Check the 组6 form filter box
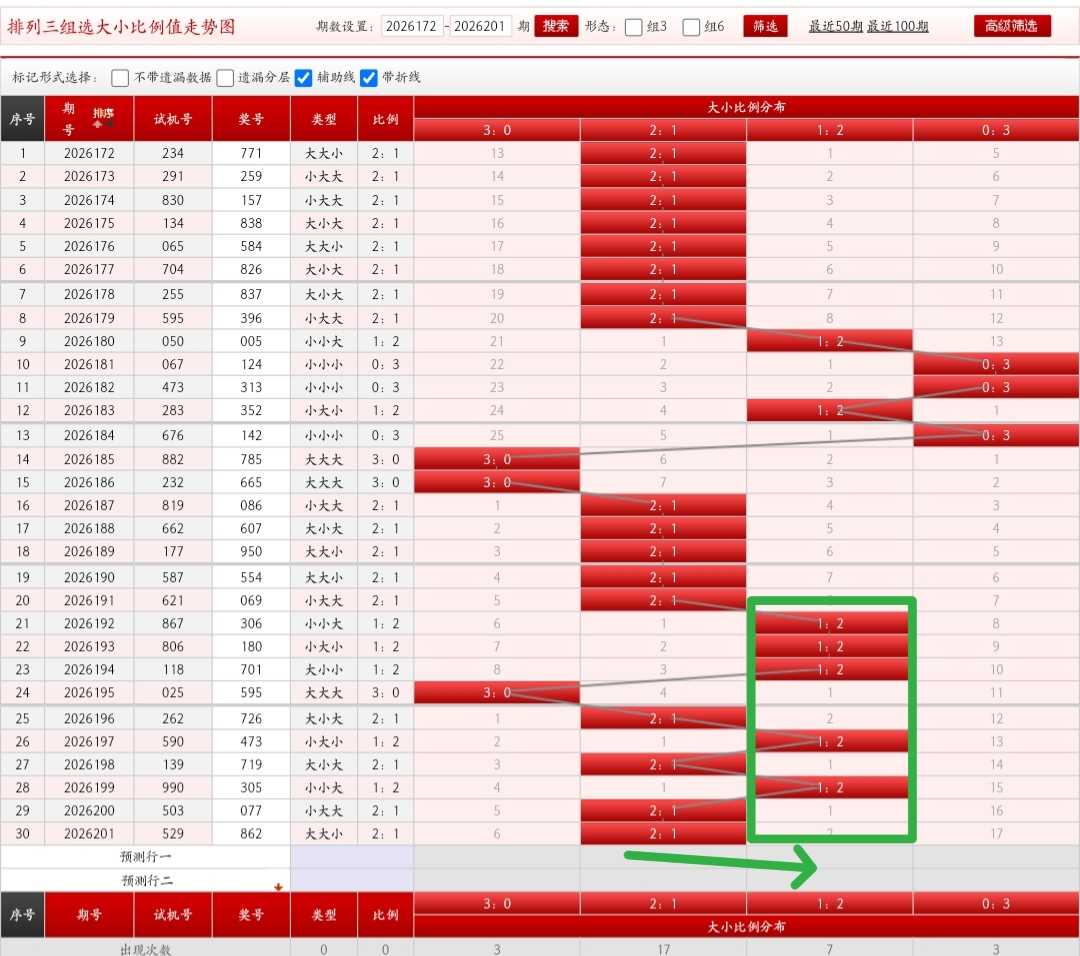Screen dimensions: 1080x956 (x=691, y=27)
